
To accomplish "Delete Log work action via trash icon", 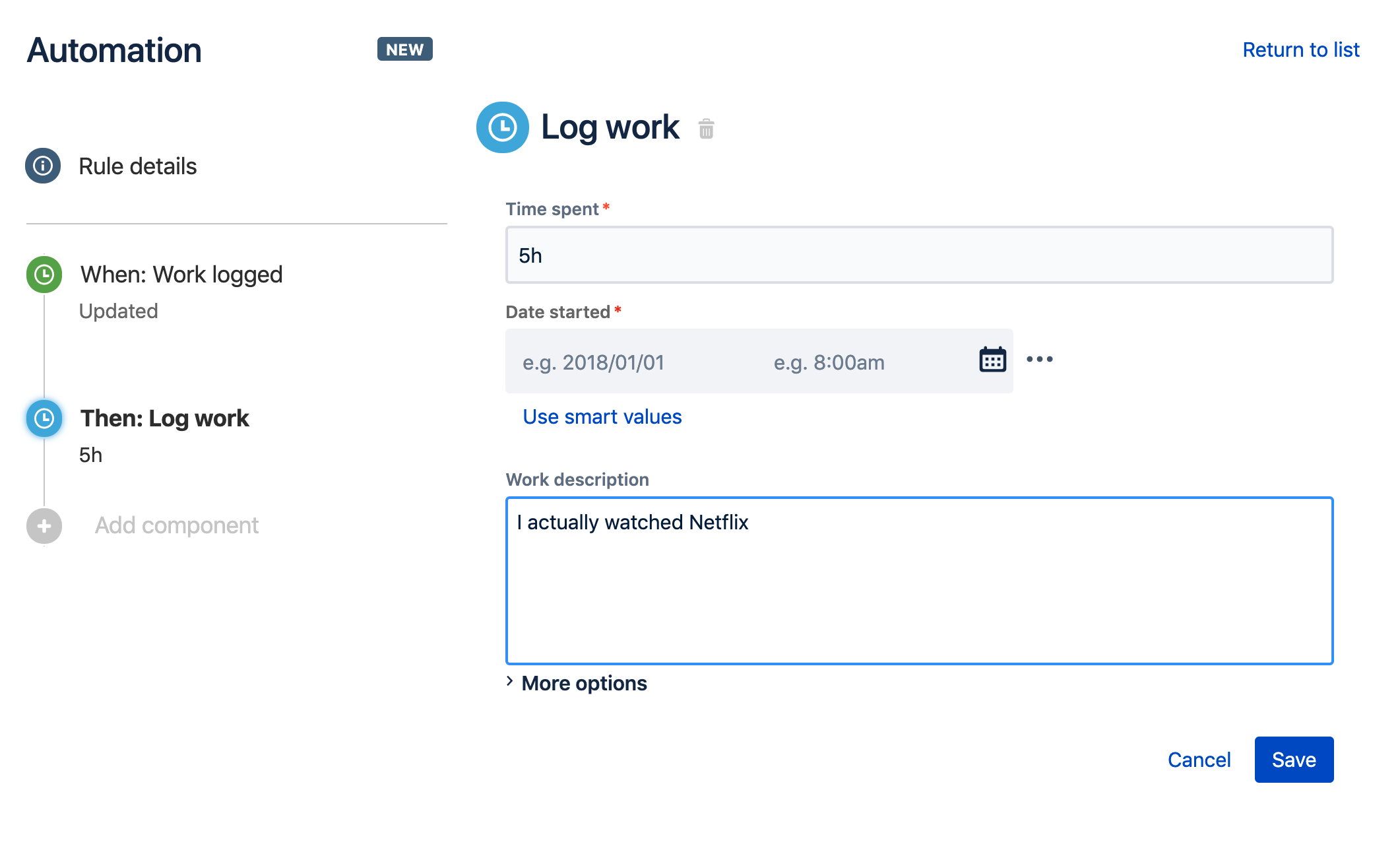I will click(x=706, y=128).
